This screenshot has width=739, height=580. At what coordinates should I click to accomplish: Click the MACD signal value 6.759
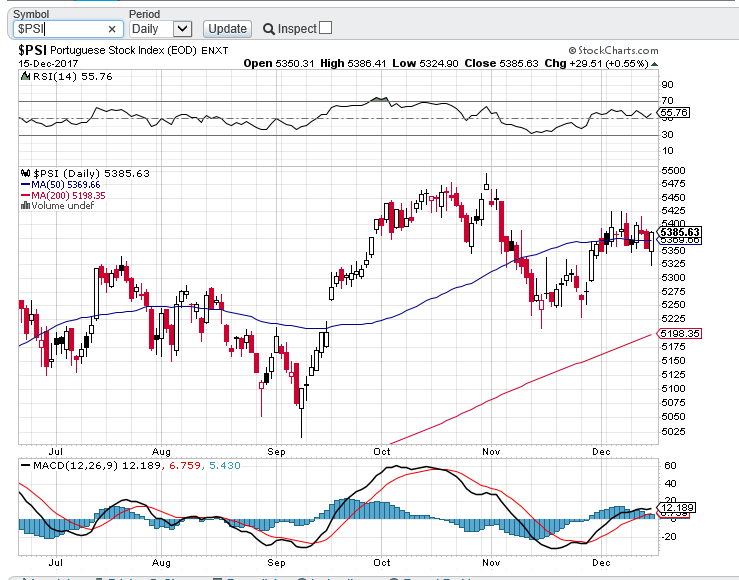[x=184, y=466]
